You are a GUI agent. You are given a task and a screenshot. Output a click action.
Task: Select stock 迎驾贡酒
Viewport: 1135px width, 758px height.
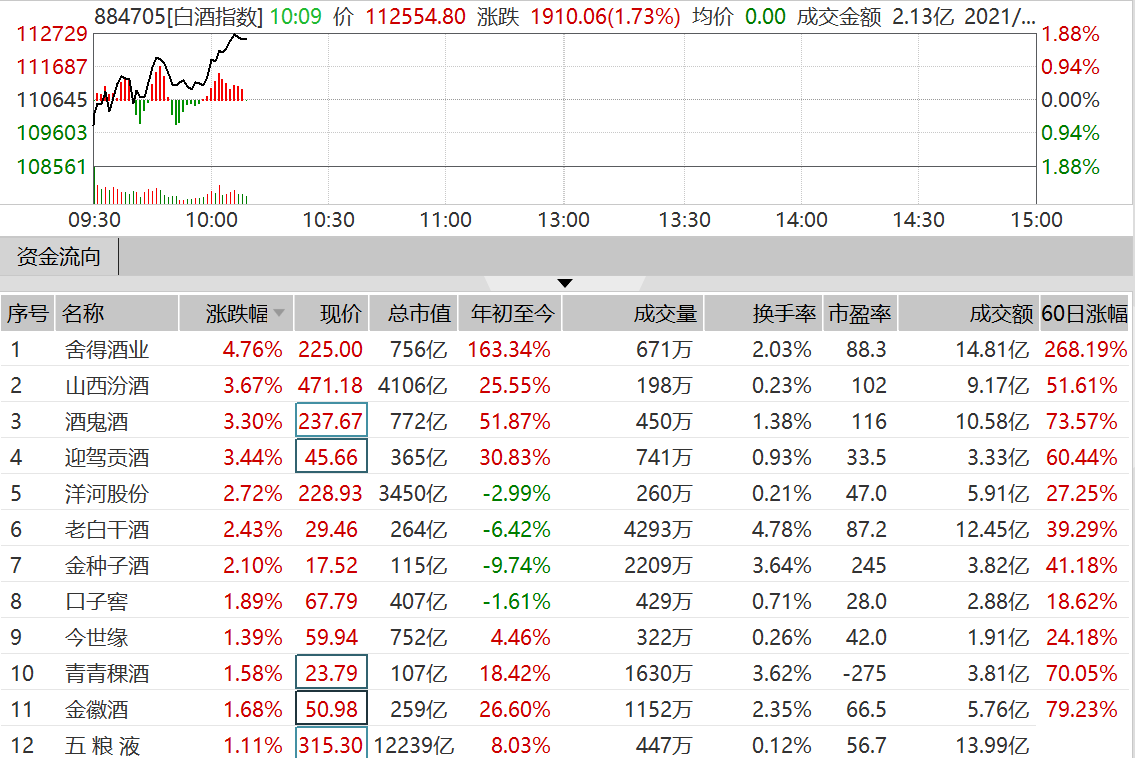tap(107, 458)
